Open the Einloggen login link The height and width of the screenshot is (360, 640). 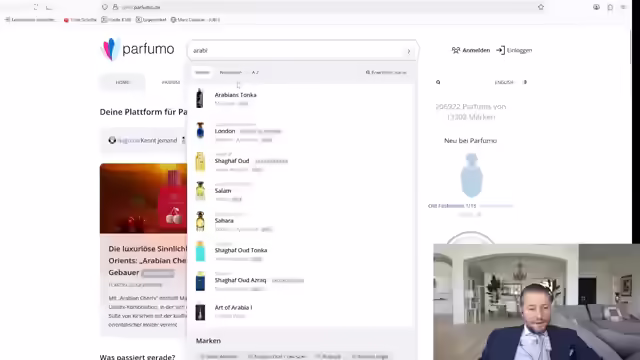[x=514, y=50]
